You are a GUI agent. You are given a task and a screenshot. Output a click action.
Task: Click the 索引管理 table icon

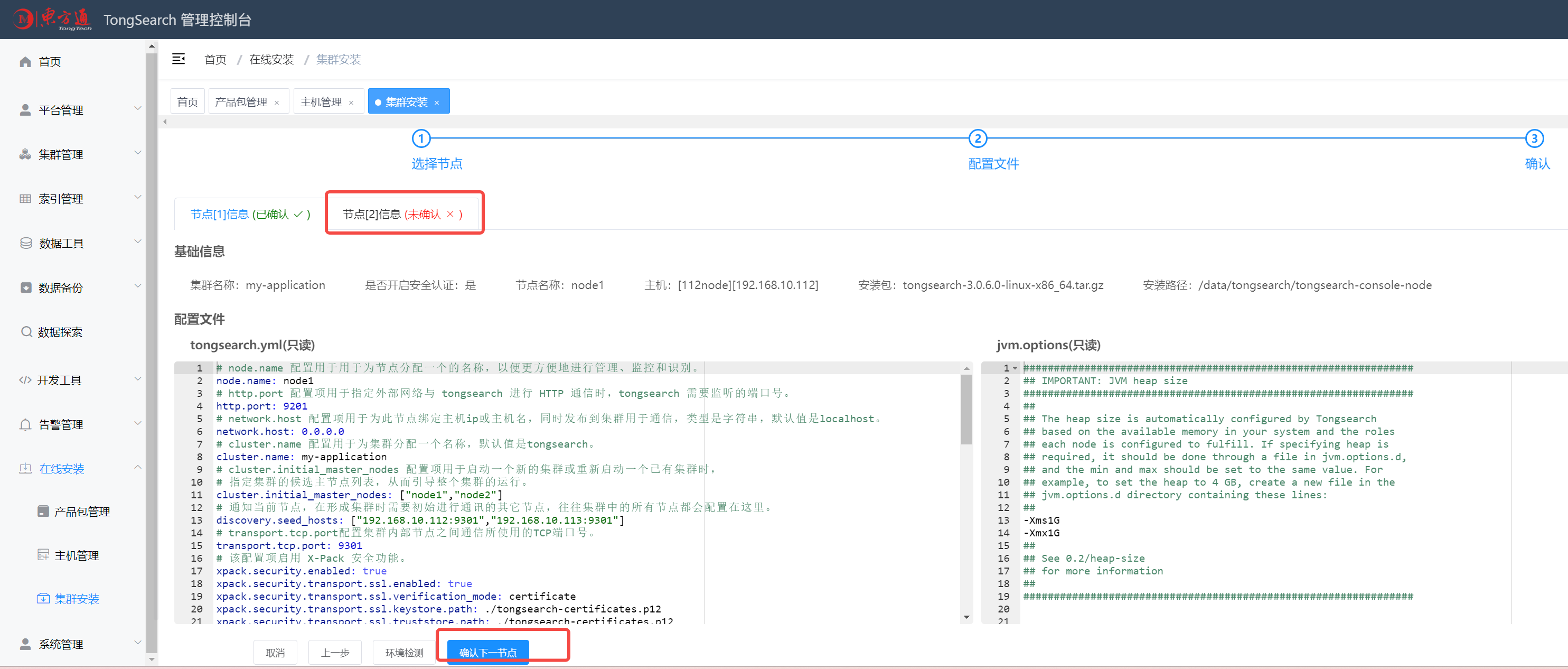click(x=25, y=199)
